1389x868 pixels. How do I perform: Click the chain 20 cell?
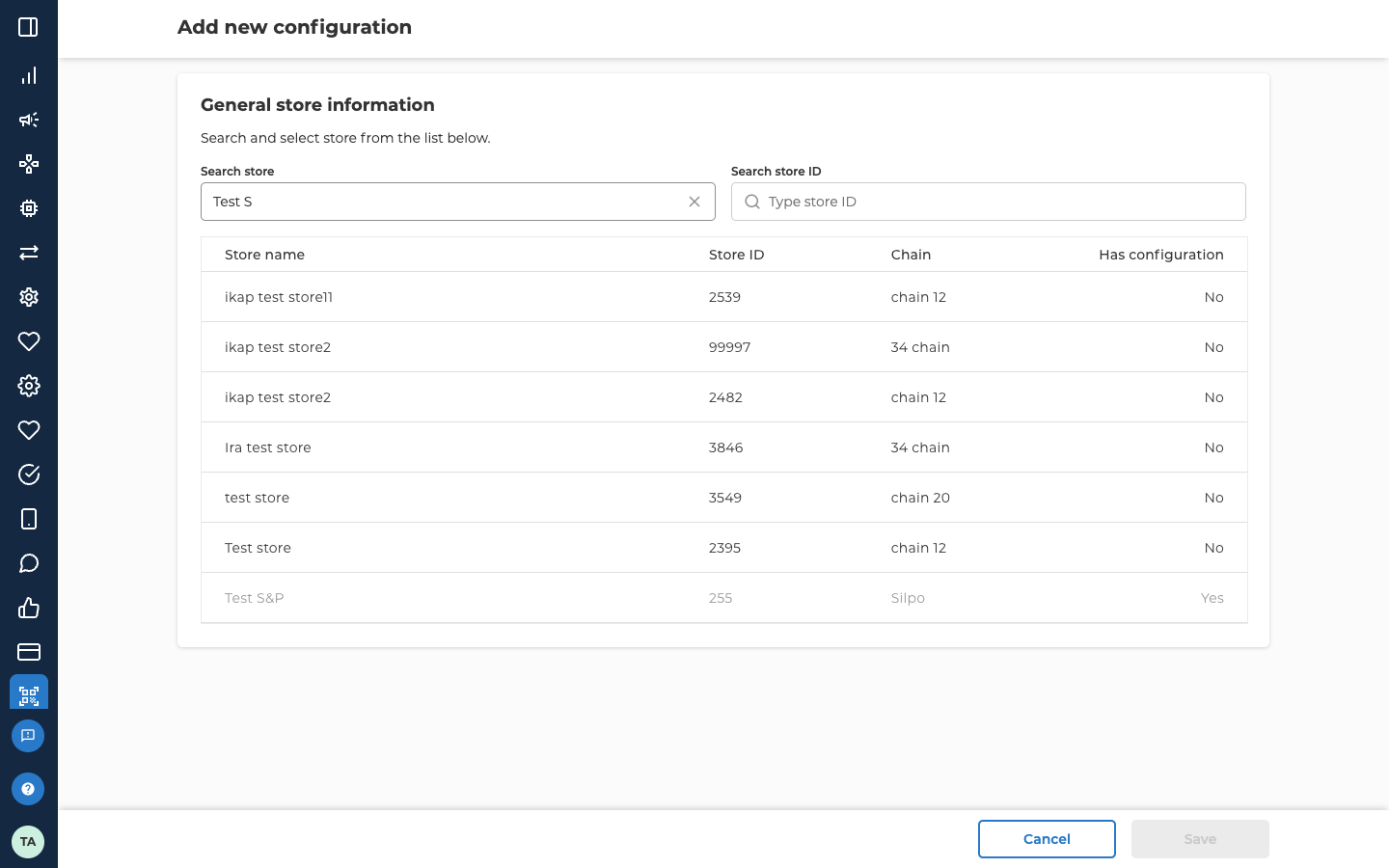[x=920, y=498]
